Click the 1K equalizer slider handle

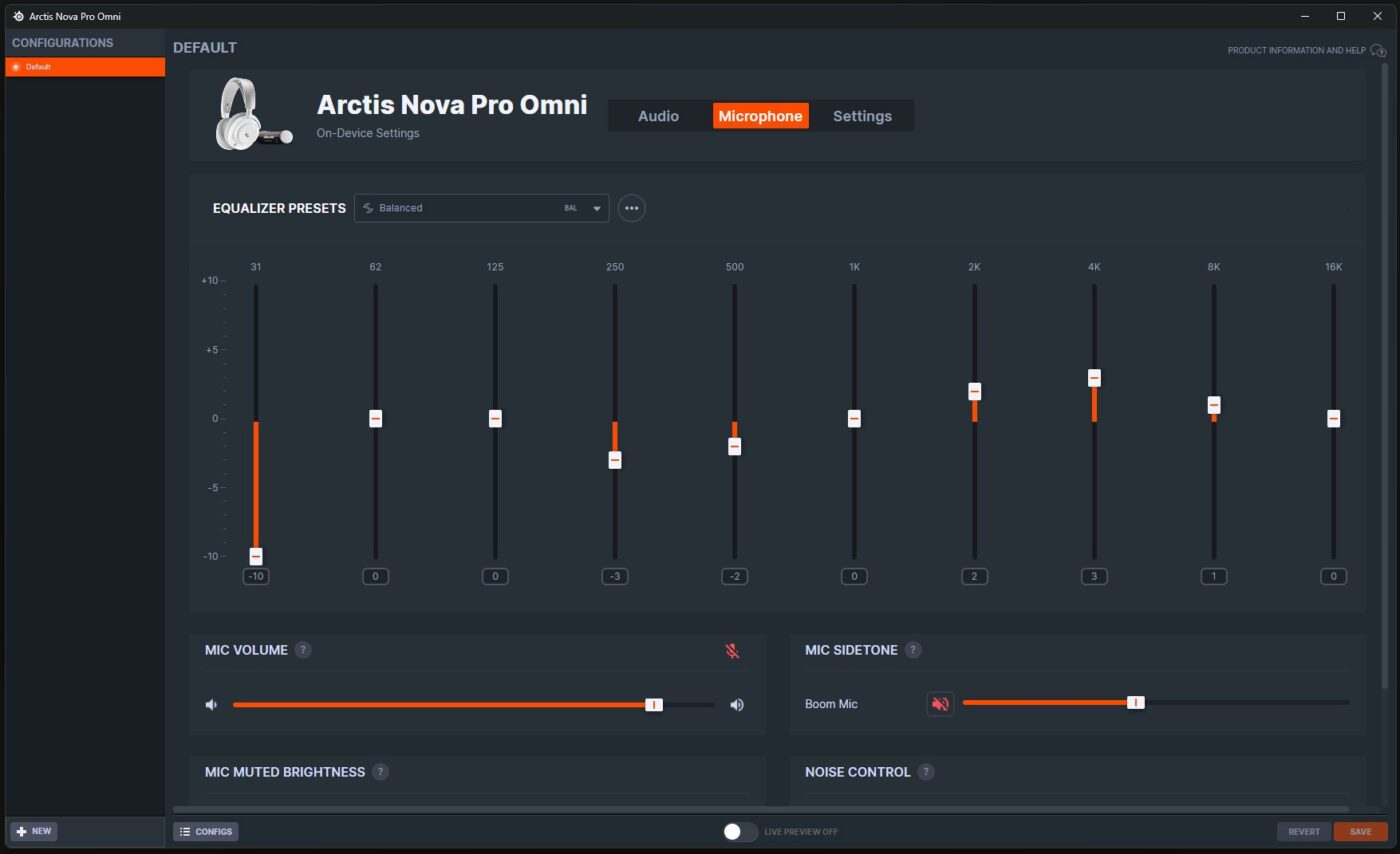(x=854, y=419)
